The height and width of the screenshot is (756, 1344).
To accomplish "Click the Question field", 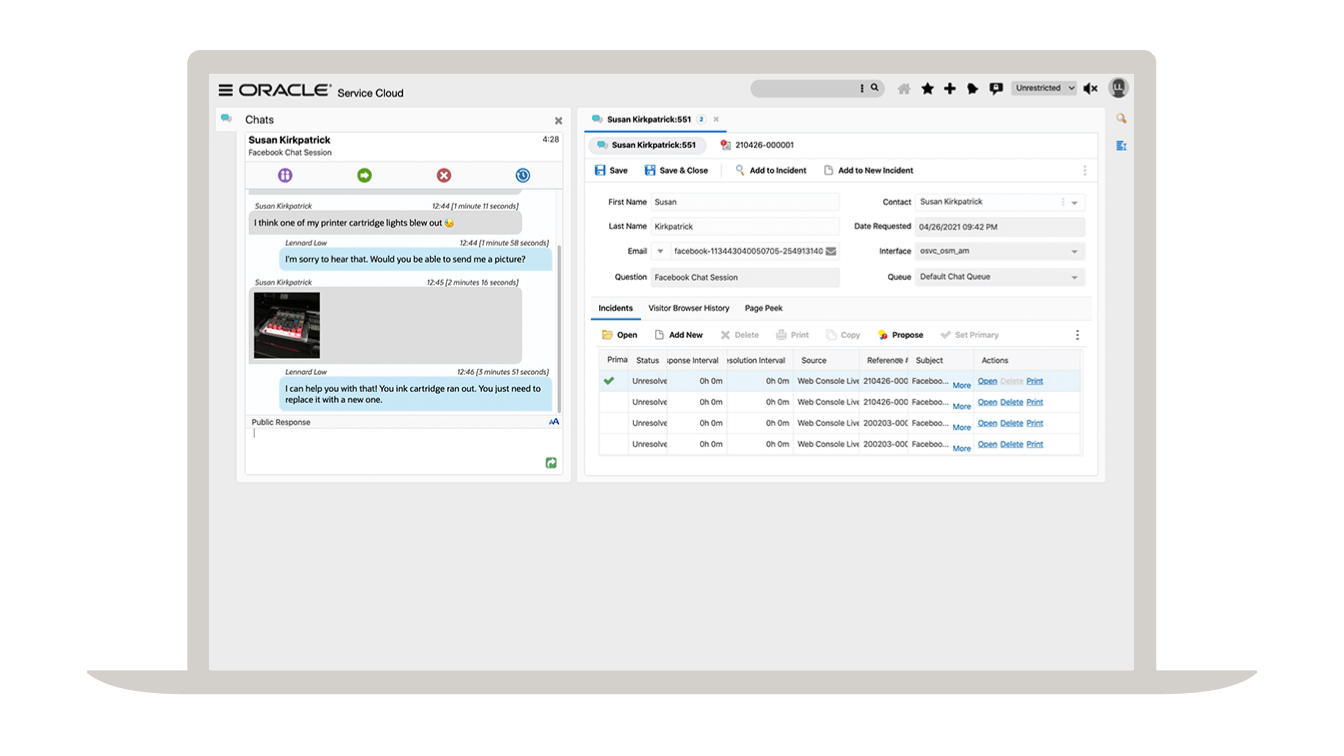I will click(x=745, y=277).
